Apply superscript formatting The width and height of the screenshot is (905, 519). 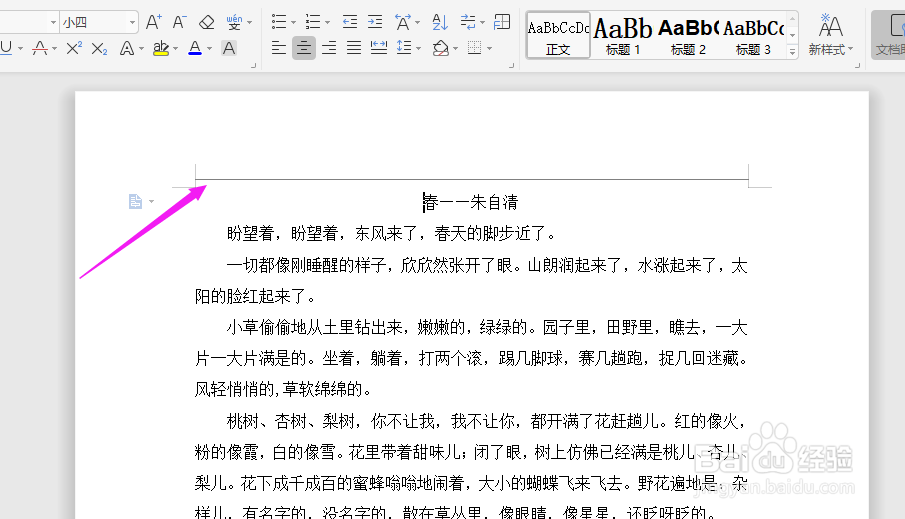coord(74,48)
